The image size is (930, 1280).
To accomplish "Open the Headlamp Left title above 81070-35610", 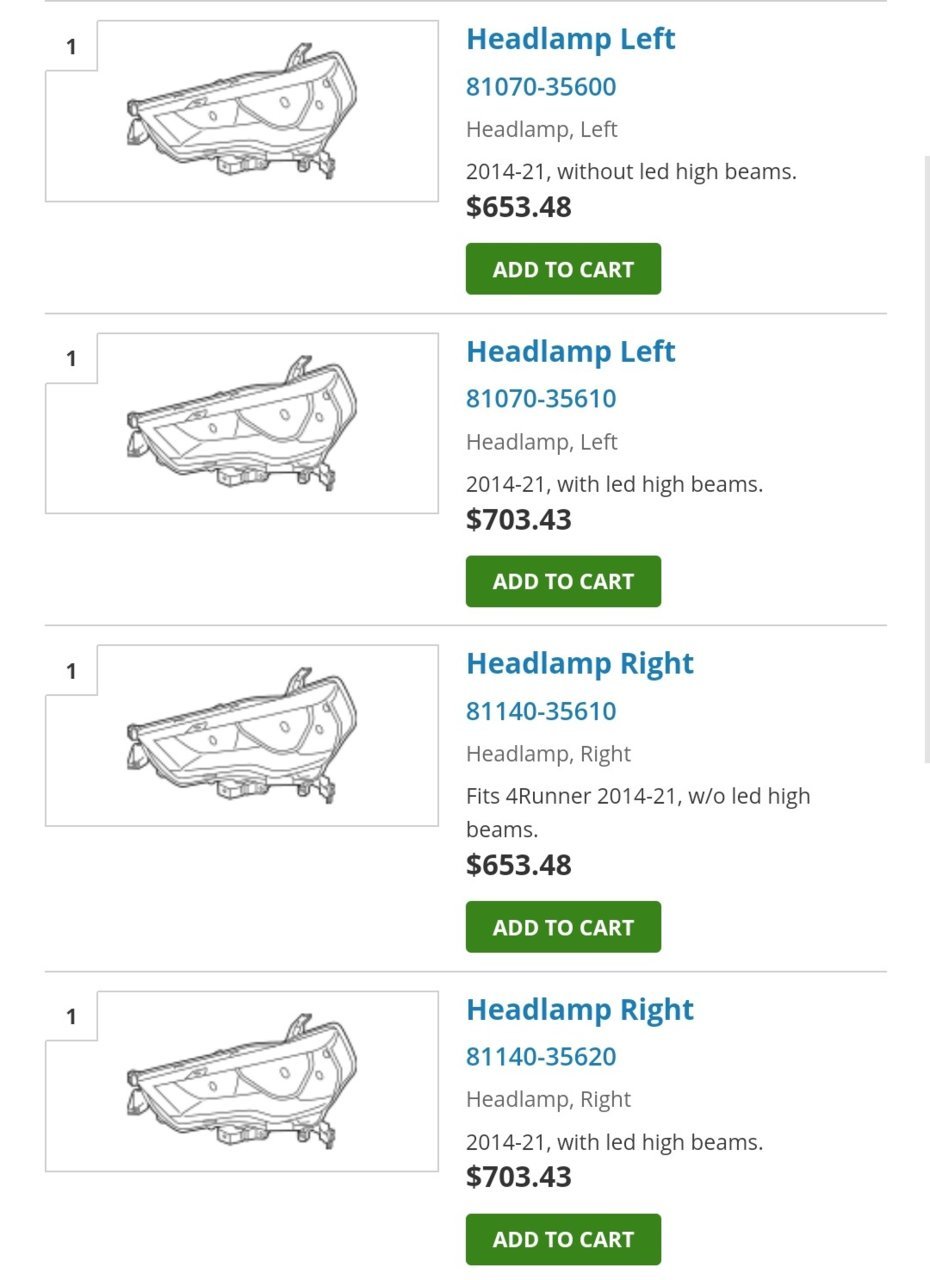I will click(x=571, y=352).
